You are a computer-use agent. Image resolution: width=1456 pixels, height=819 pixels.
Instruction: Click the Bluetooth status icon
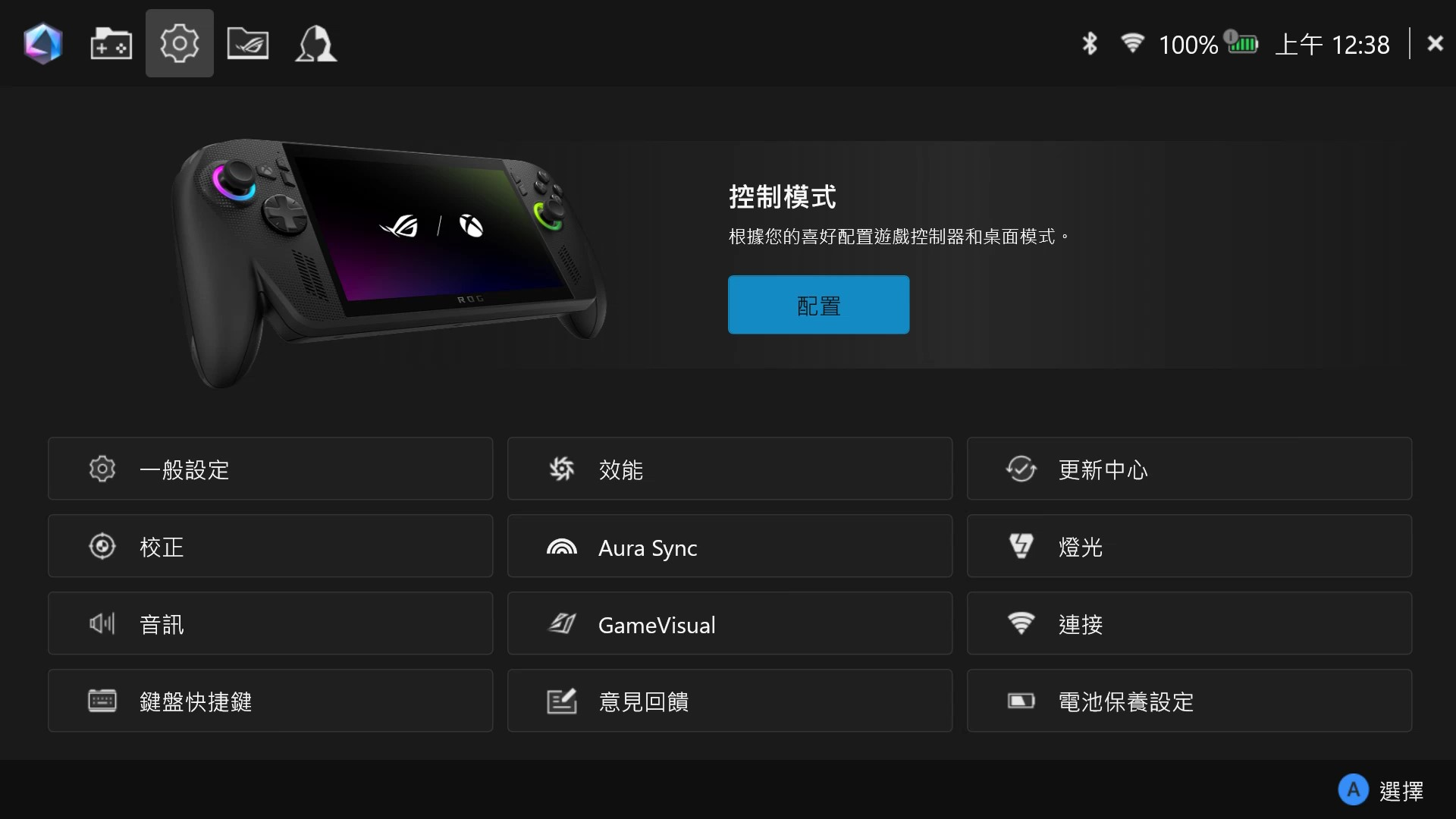click(1090, 44)
